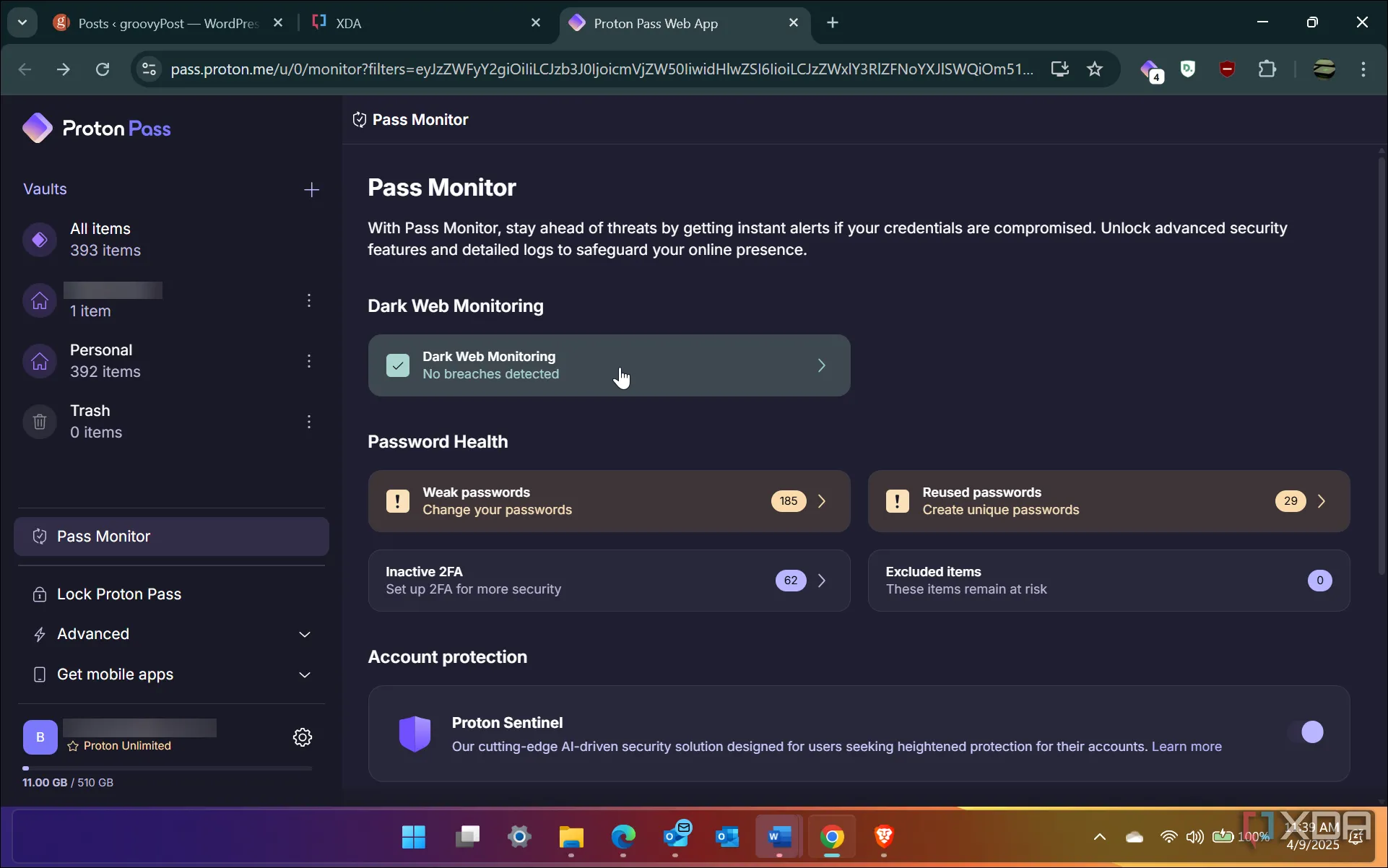Click the 62 inactive 2FA badge
Image resolution: width=1388 pixels, height=868 pixels.
[791, 581]
